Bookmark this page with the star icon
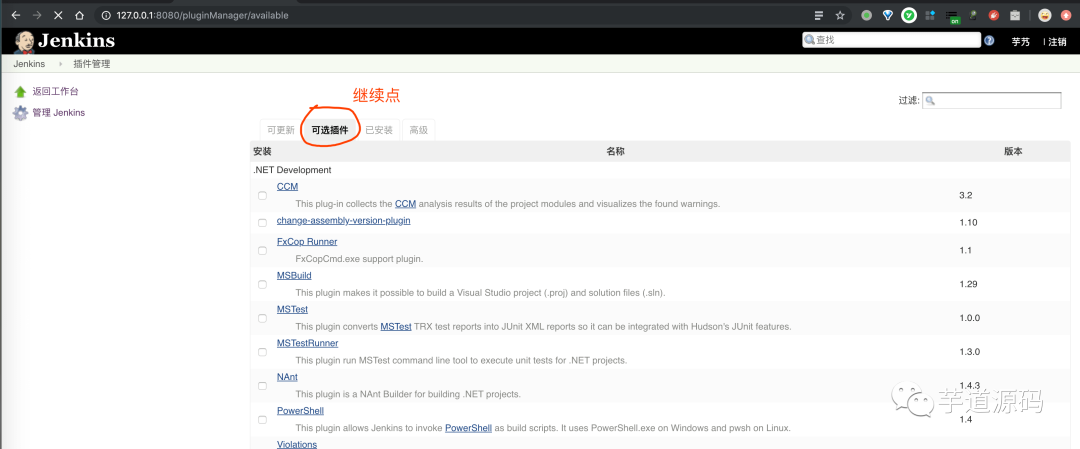 [x=840, y=15]
